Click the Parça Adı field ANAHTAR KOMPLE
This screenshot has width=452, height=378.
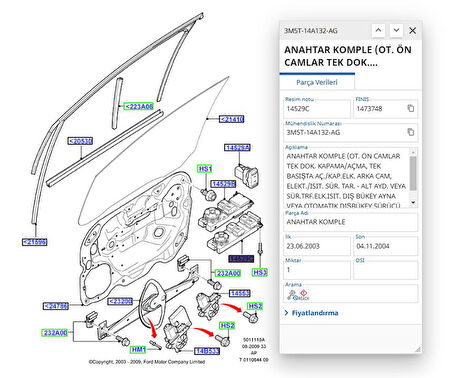pos(351,222)
